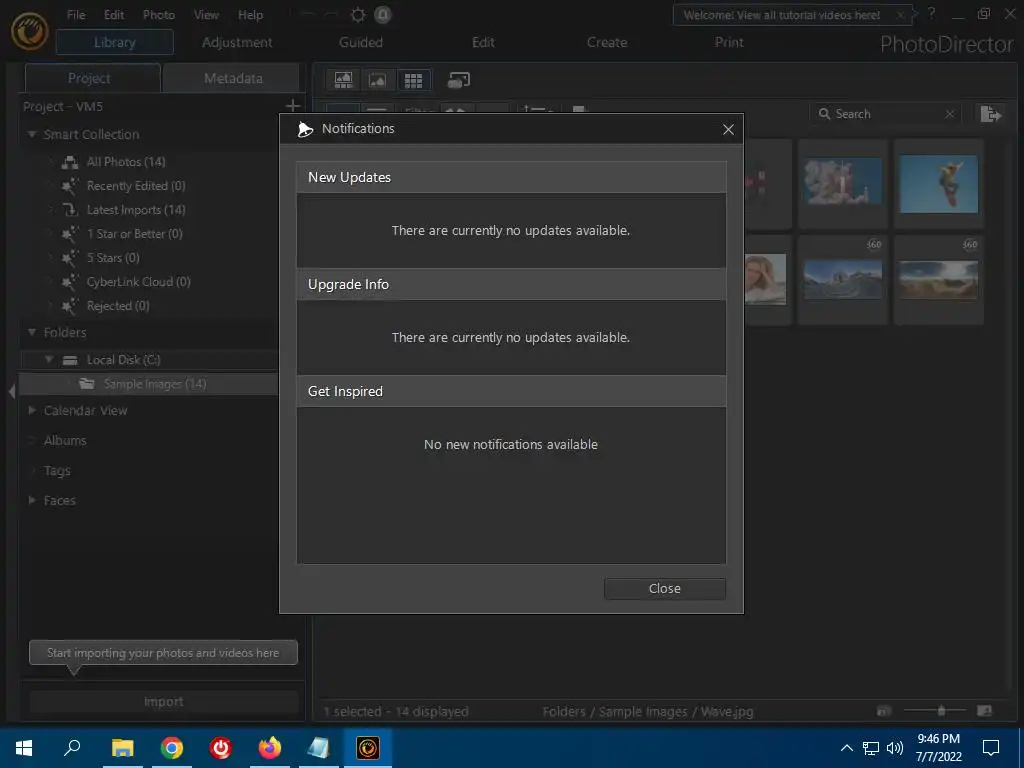Switch to browser grid view icon
This screenshot has width=1024, height=768.
point(413,80)
